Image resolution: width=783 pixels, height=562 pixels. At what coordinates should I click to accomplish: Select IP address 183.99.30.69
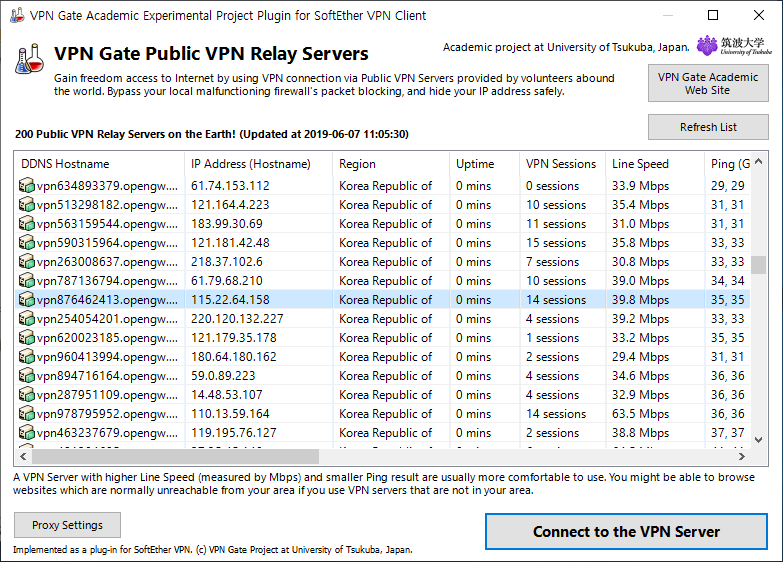[227, 224]
